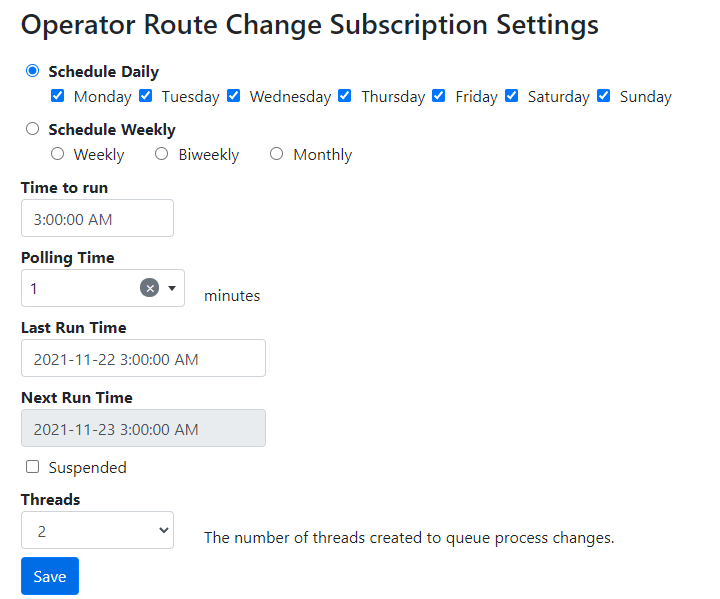Select the Schedule Daily radio option
The width and height of the screenshot is (720, 599).
[x=33, y=71]
